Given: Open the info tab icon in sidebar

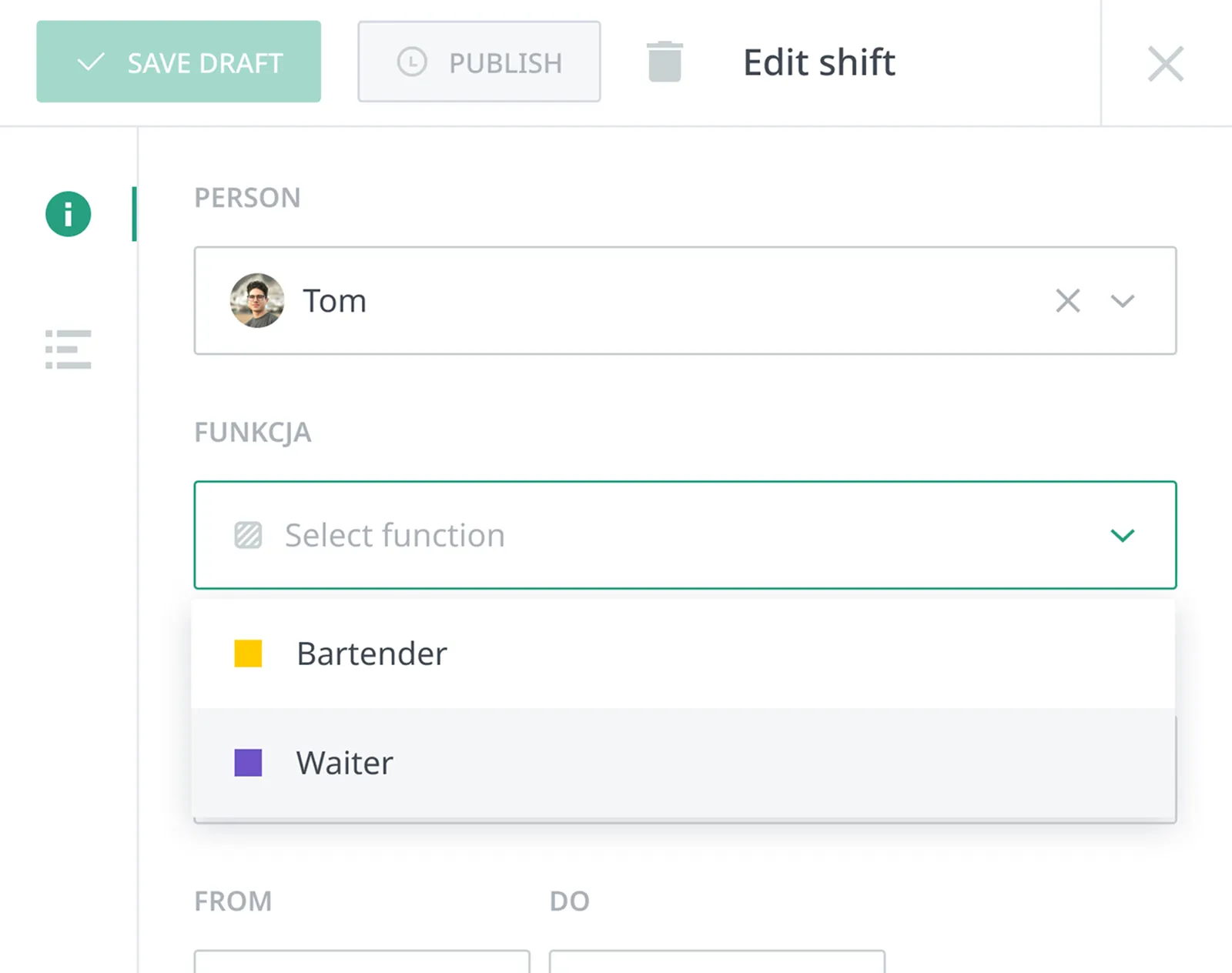Looking at the screenshot, I should tap(69, 214).
